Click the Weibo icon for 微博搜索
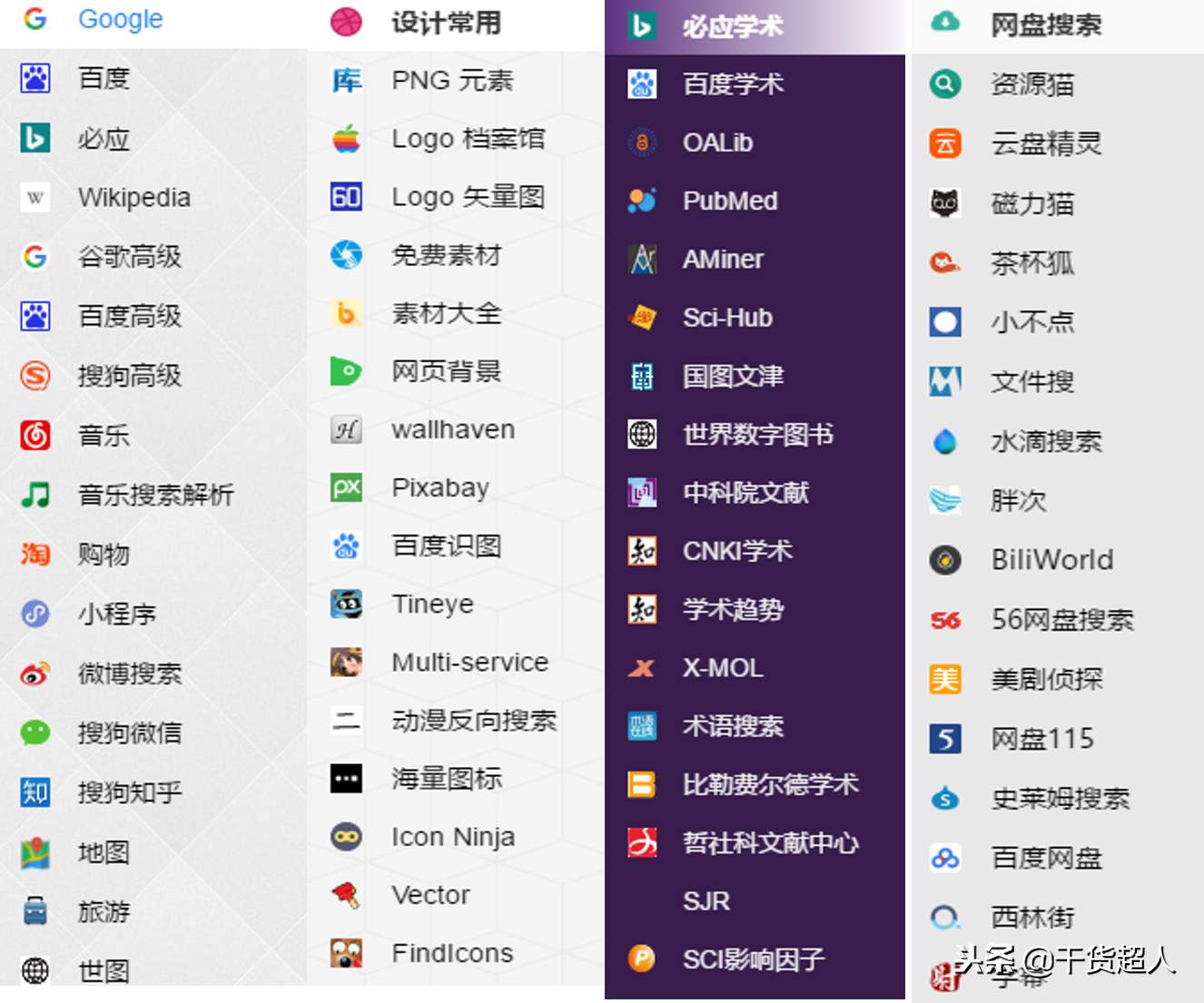The height and width of the screenshot is (1003, 1204). [35, 674]
